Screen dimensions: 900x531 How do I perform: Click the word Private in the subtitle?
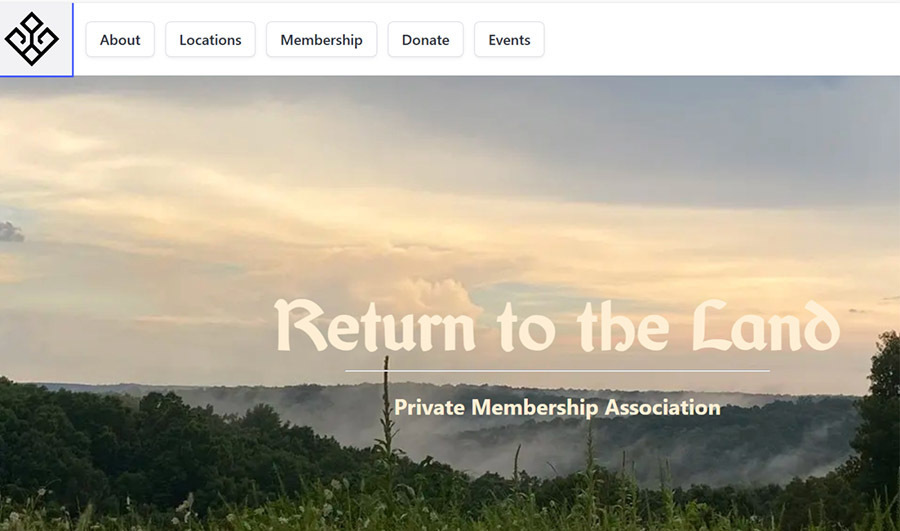click(x=429, y=408)
